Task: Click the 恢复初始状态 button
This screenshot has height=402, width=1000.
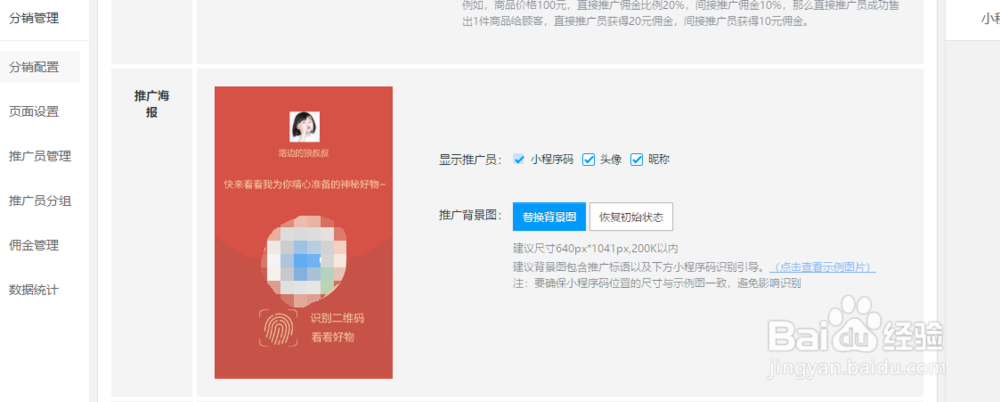Action: point(631,216)
